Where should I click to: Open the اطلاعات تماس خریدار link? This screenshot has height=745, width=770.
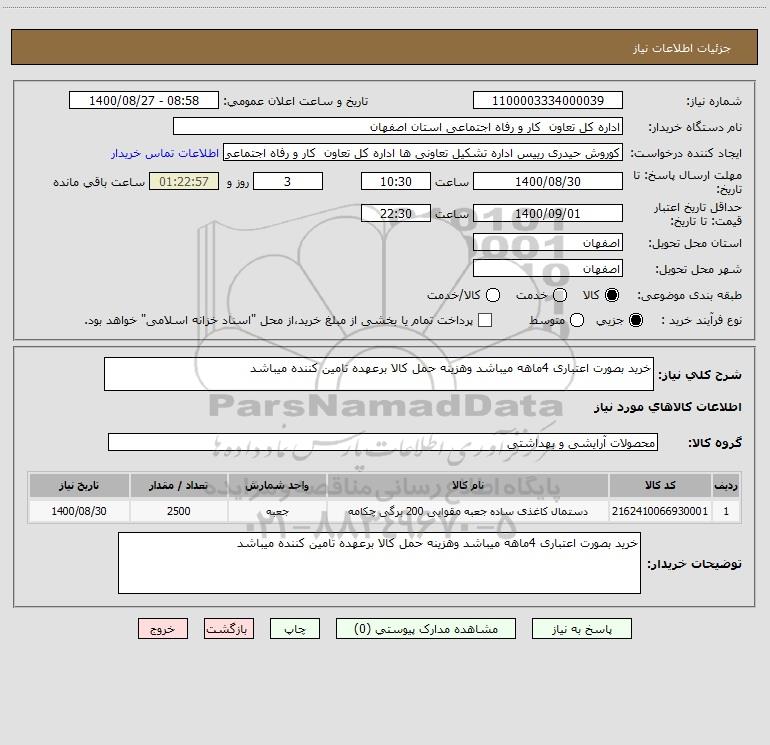click(165, 153)
